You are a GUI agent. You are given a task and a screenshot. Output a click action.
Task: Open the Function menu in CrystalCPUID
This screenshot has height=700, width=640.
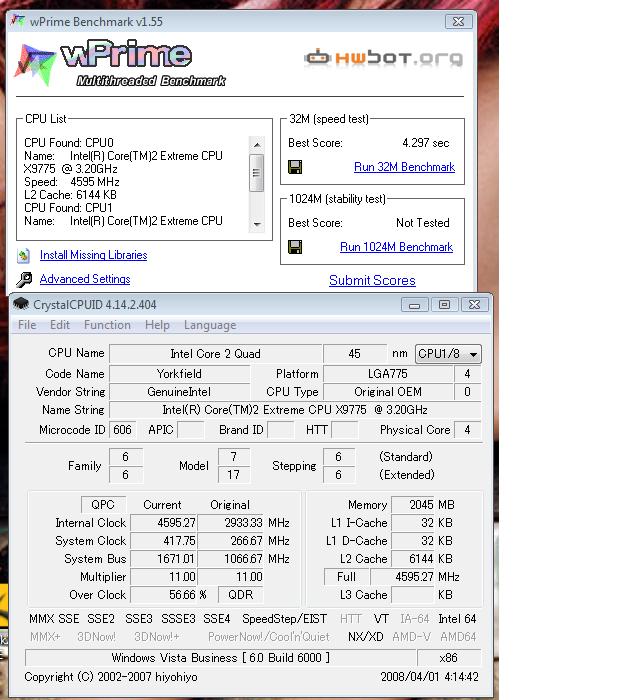pyautogui.click(x=107, y=325)
